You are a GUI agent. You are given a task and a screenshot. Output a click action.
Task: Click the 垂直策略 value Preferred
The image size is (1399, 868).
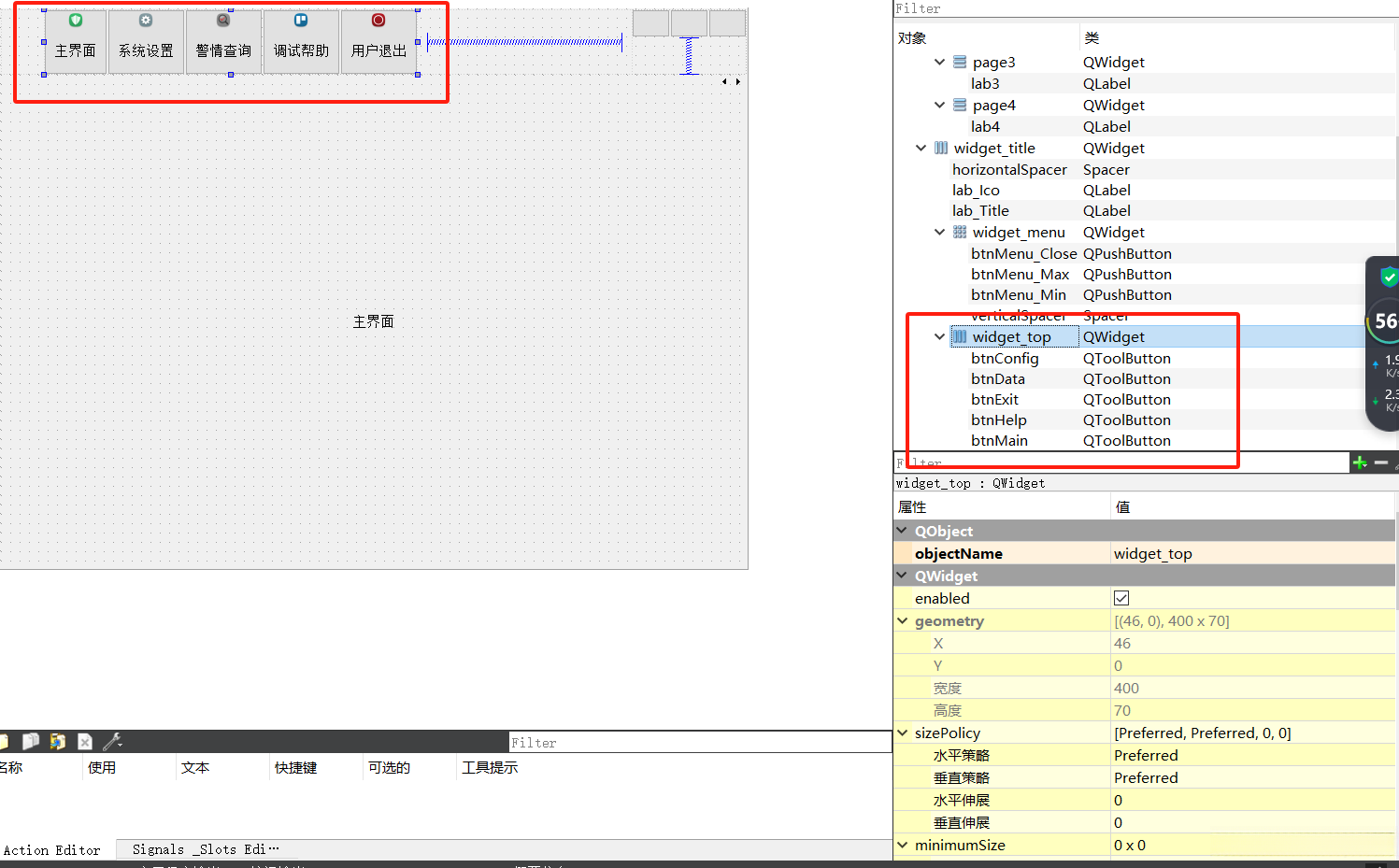pos(1252,777)
